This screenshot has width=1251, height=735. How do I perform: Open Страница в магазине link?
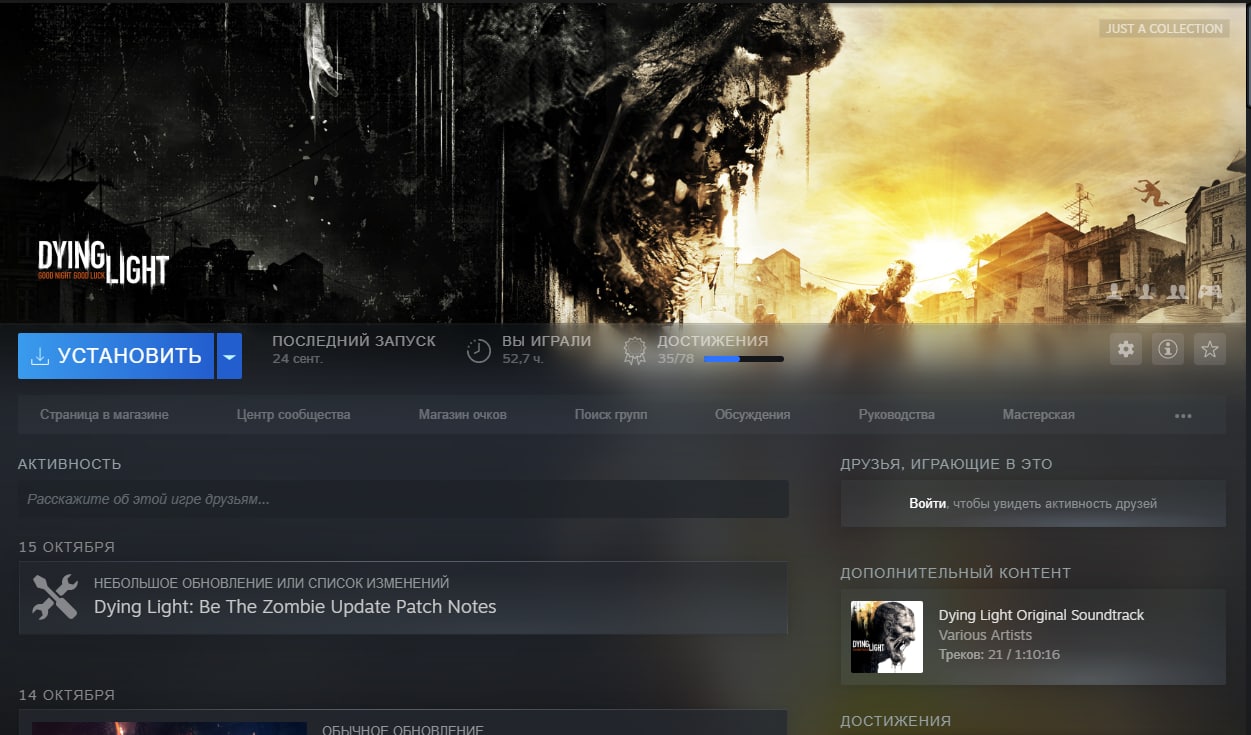pos(104,415)
